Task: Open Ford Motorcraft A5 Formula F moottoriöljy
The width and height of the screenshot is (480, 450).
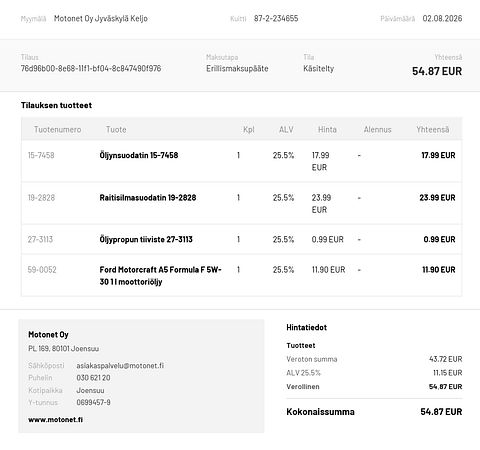Action: 160,275
